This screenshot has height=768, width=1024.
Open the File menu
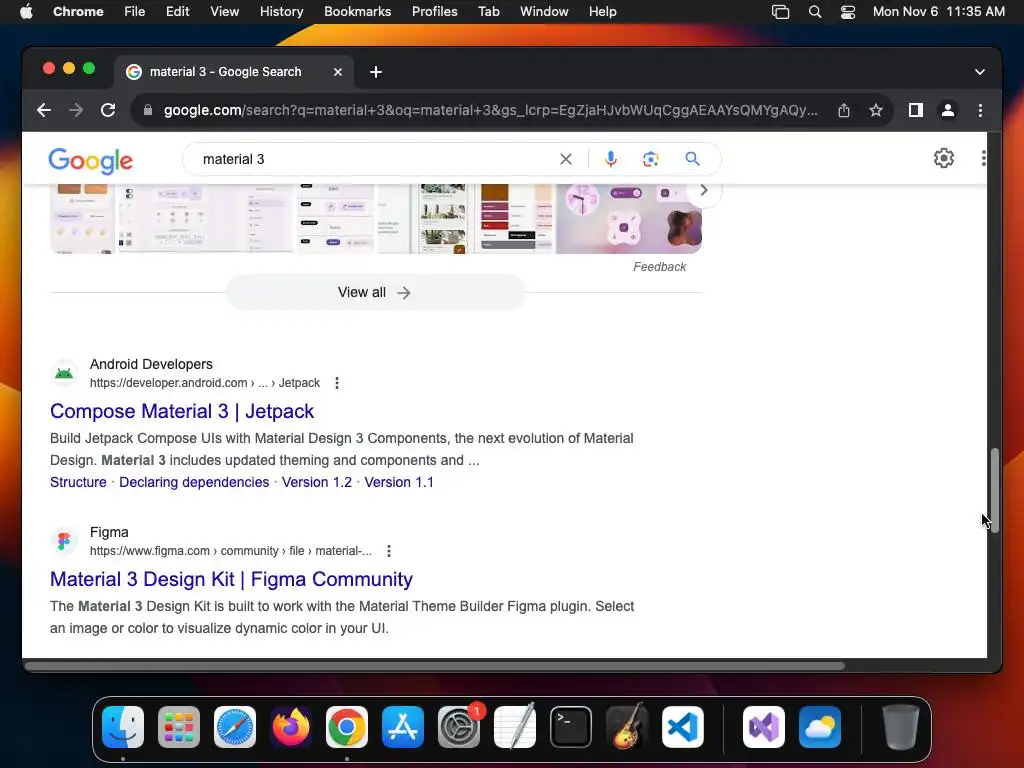click(135, 12)
